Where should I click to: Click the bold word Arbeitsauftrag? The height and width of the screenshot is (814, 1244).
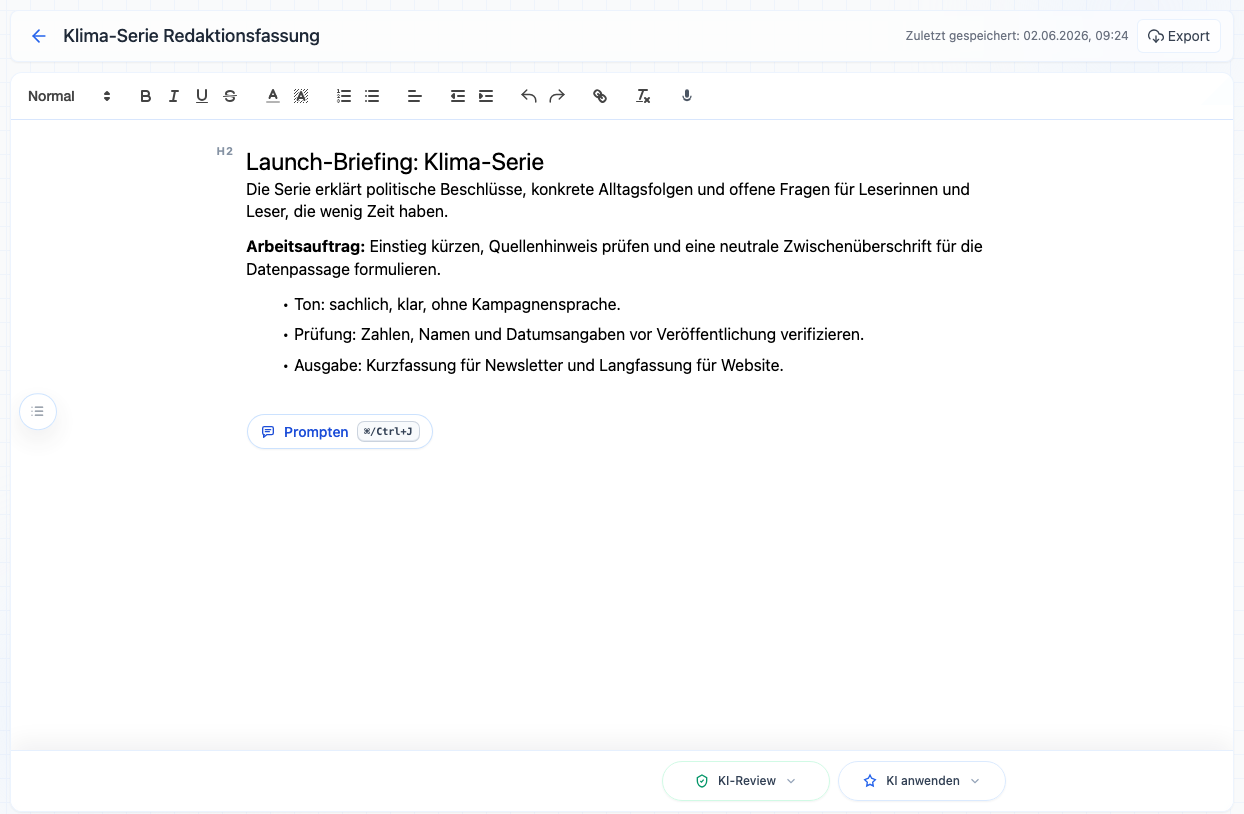(x=306, y=246)
